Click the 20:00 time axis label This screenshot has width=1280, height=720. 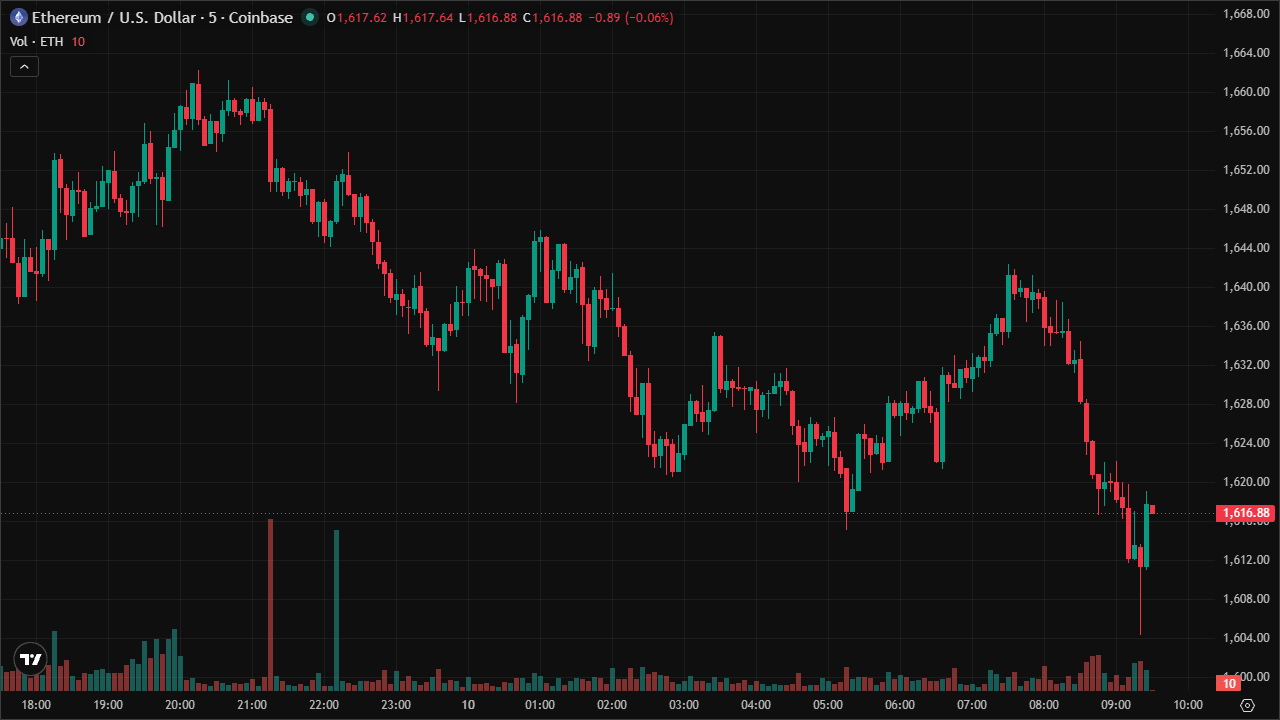tap(180, 705)
